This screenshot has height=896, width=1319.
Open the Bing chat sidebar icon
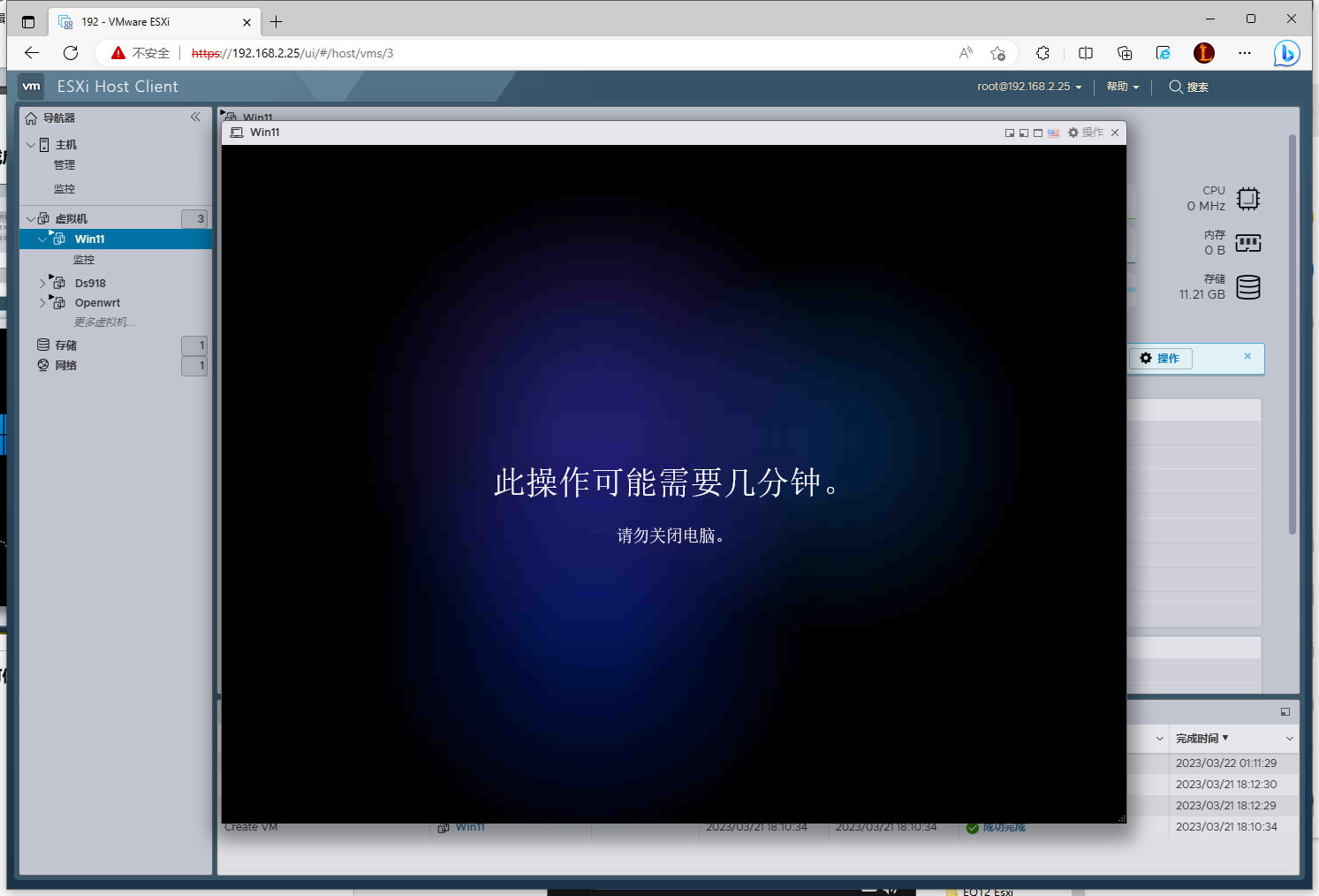1287,53
